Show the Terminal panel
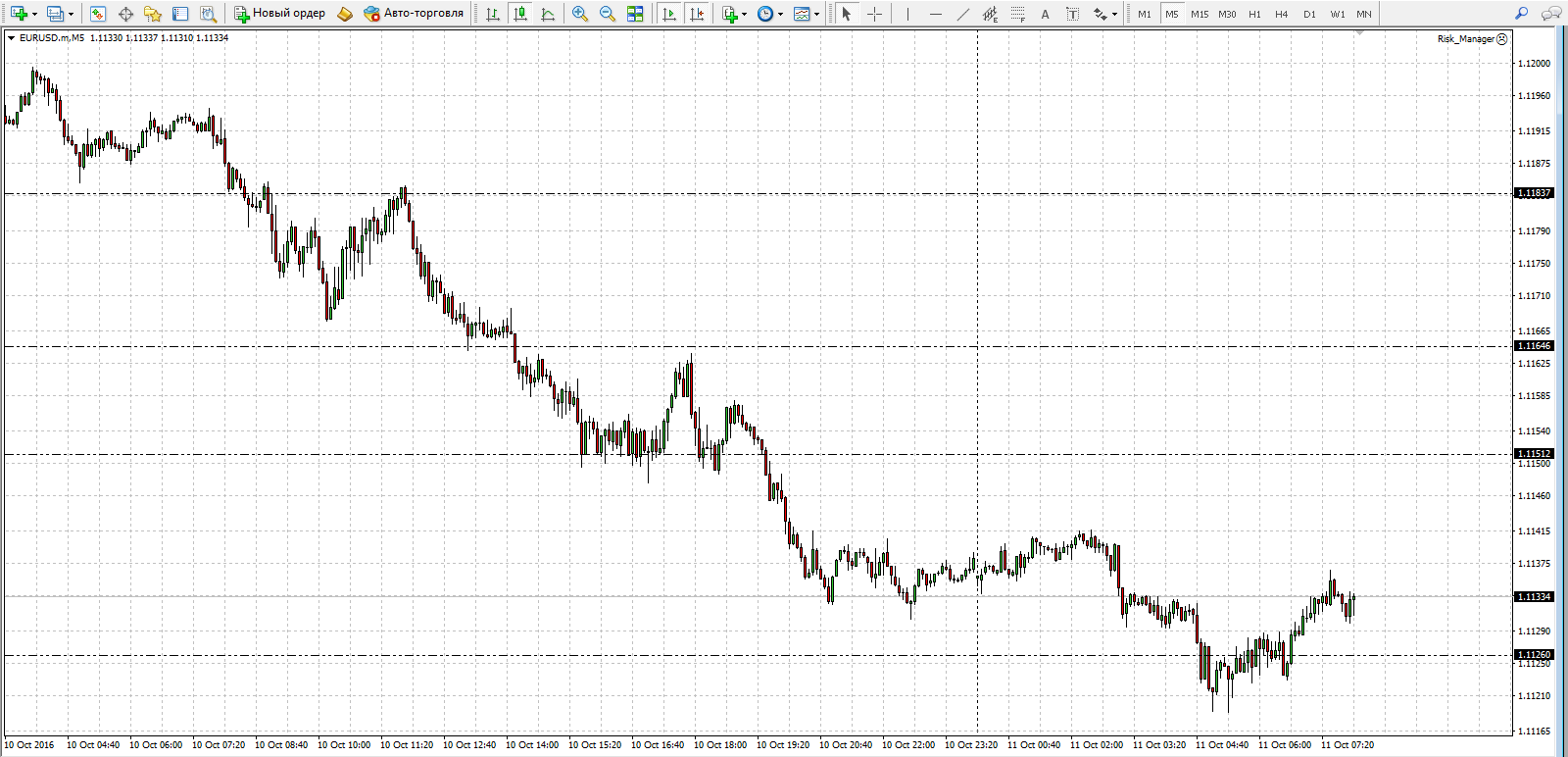 click(x=180, y=14)
